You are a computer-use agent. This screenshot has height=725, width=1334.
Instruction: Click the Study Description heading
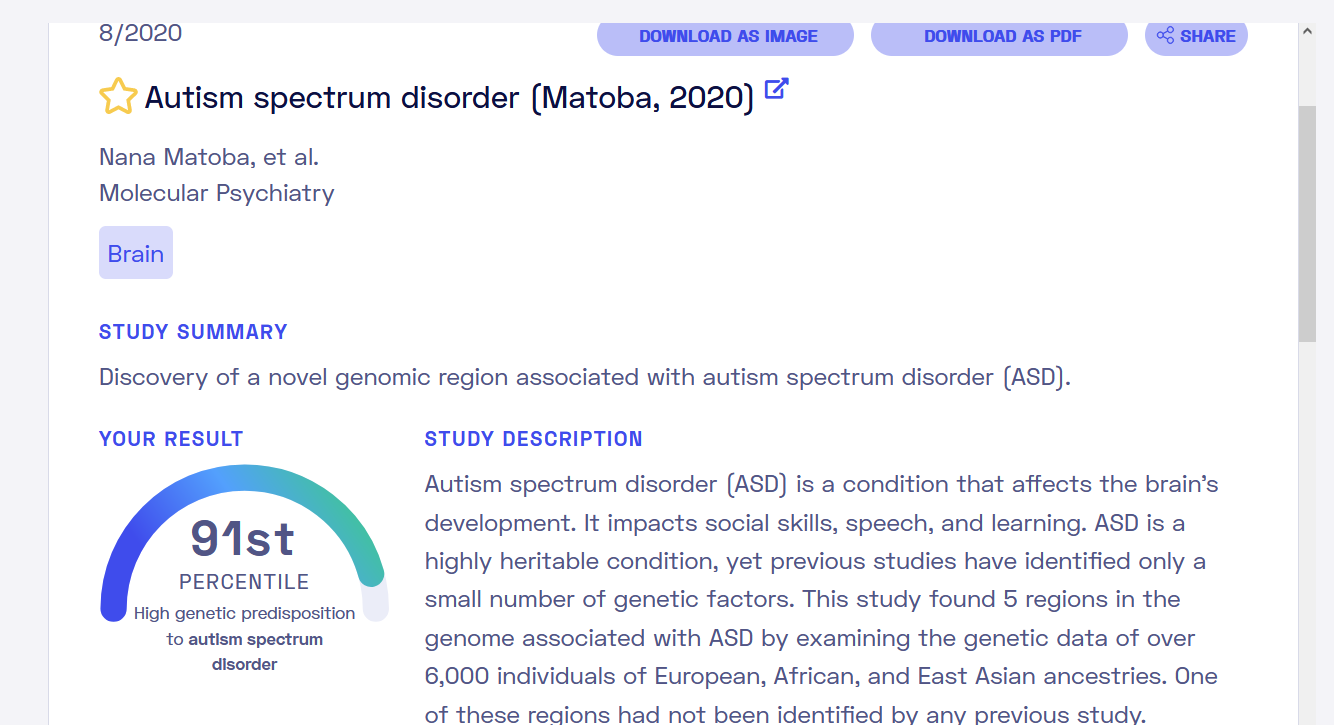(x=533, y=439)
